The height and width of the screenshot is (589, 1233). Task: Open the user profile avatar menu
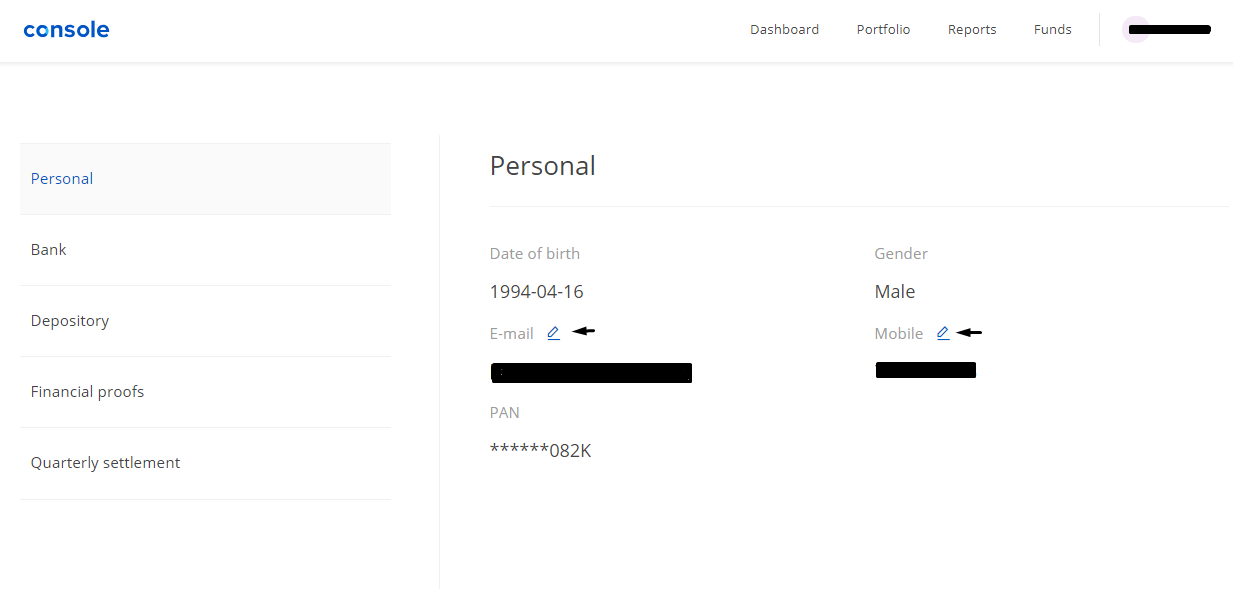pos(1135,30)
